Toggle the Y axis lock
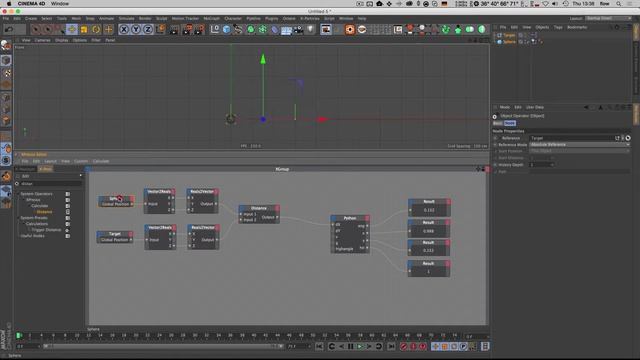This screenshot has width=640, height=360. (136, 29)
